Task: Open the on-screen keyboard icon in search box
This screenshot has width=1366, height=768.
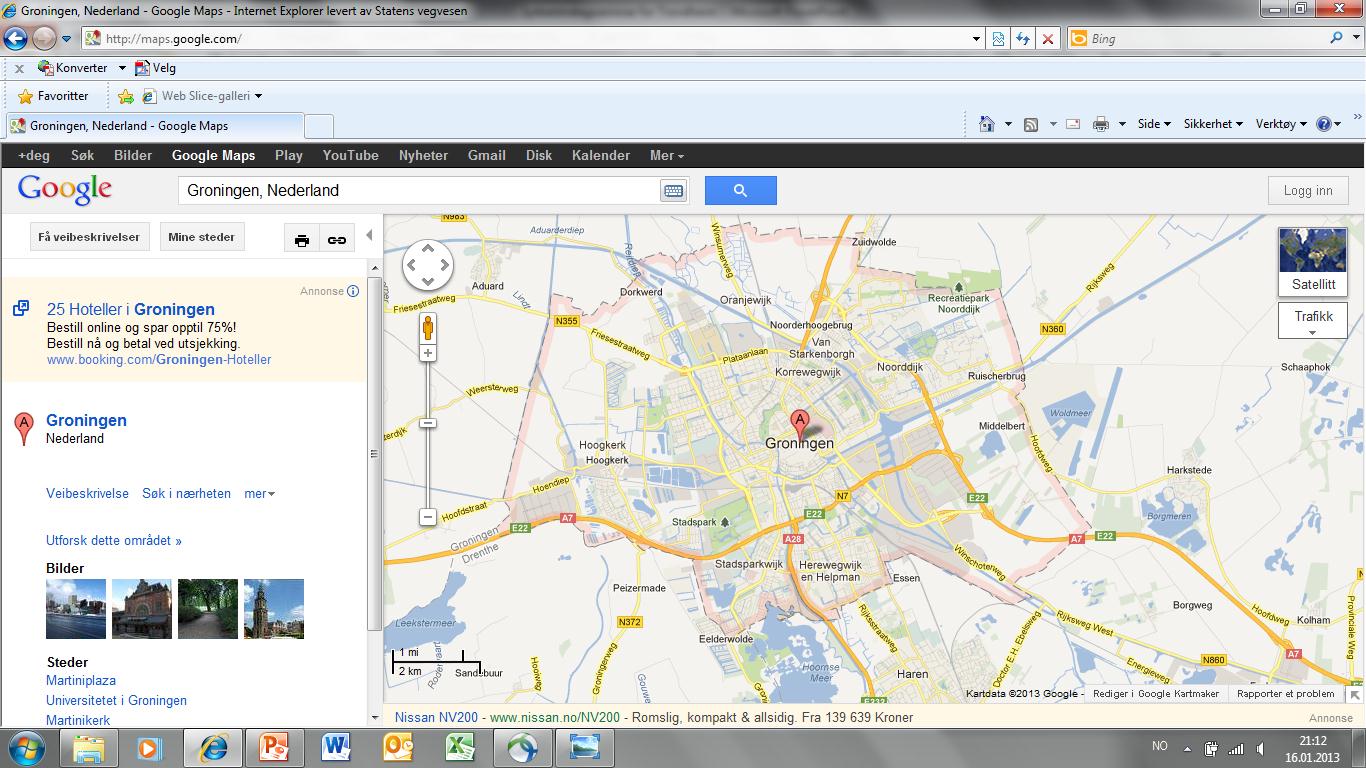Action: (673, 191)
